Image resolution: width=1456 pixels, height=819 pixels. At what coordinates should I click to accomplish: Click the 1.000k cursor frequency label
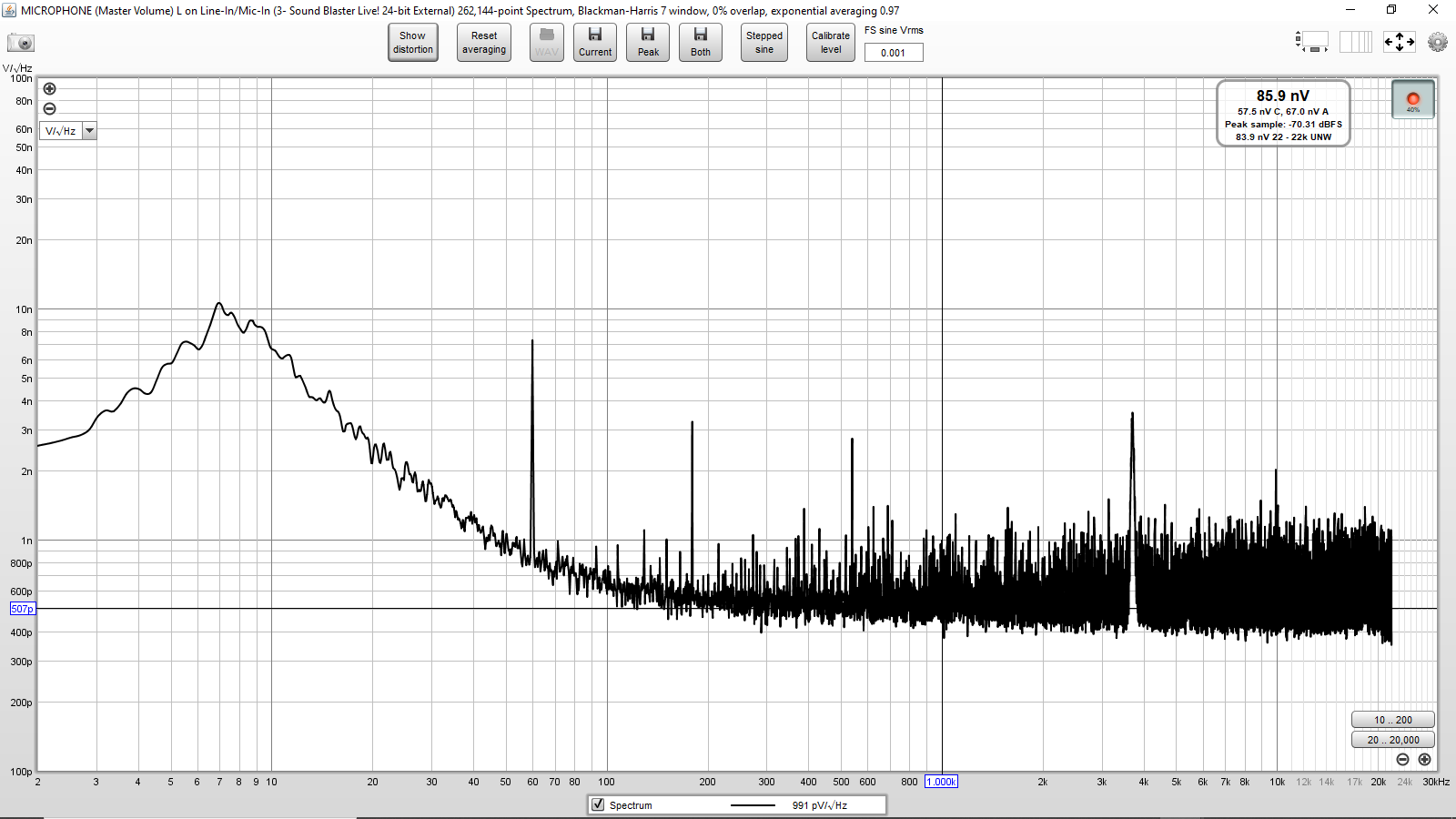[941, 782]
